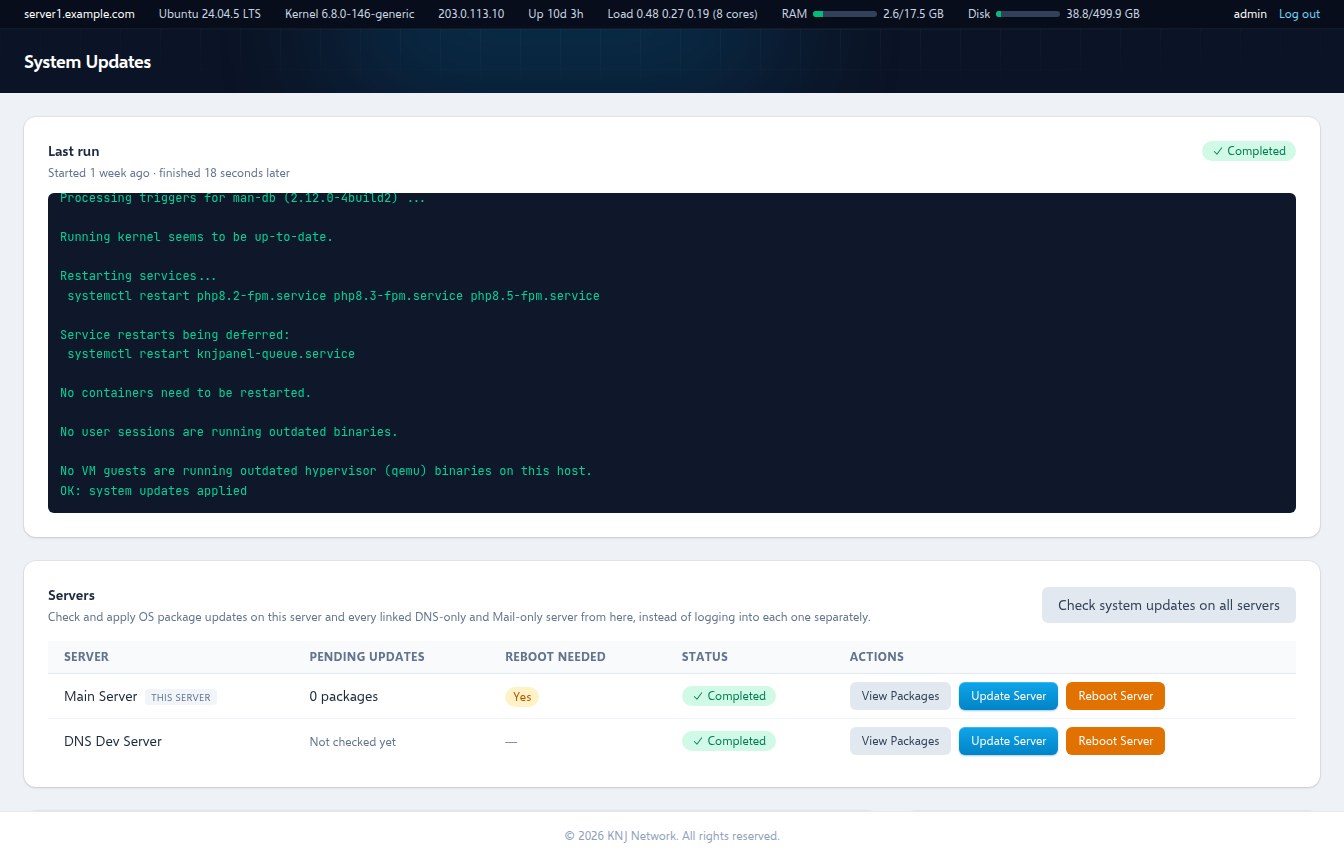Click the Last run heading

[74, 151]
